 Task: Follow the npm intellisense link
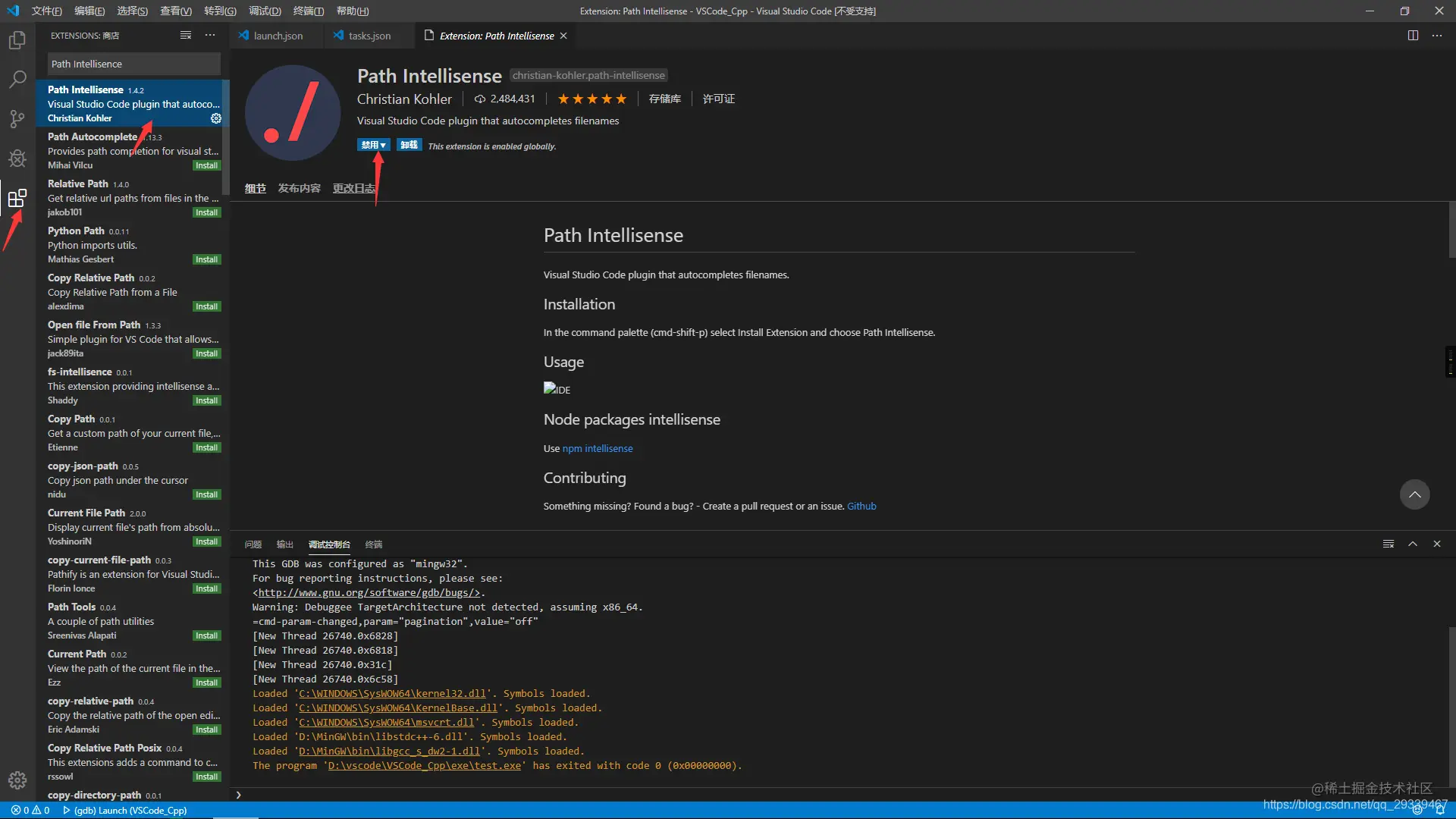tap(598, 449)
